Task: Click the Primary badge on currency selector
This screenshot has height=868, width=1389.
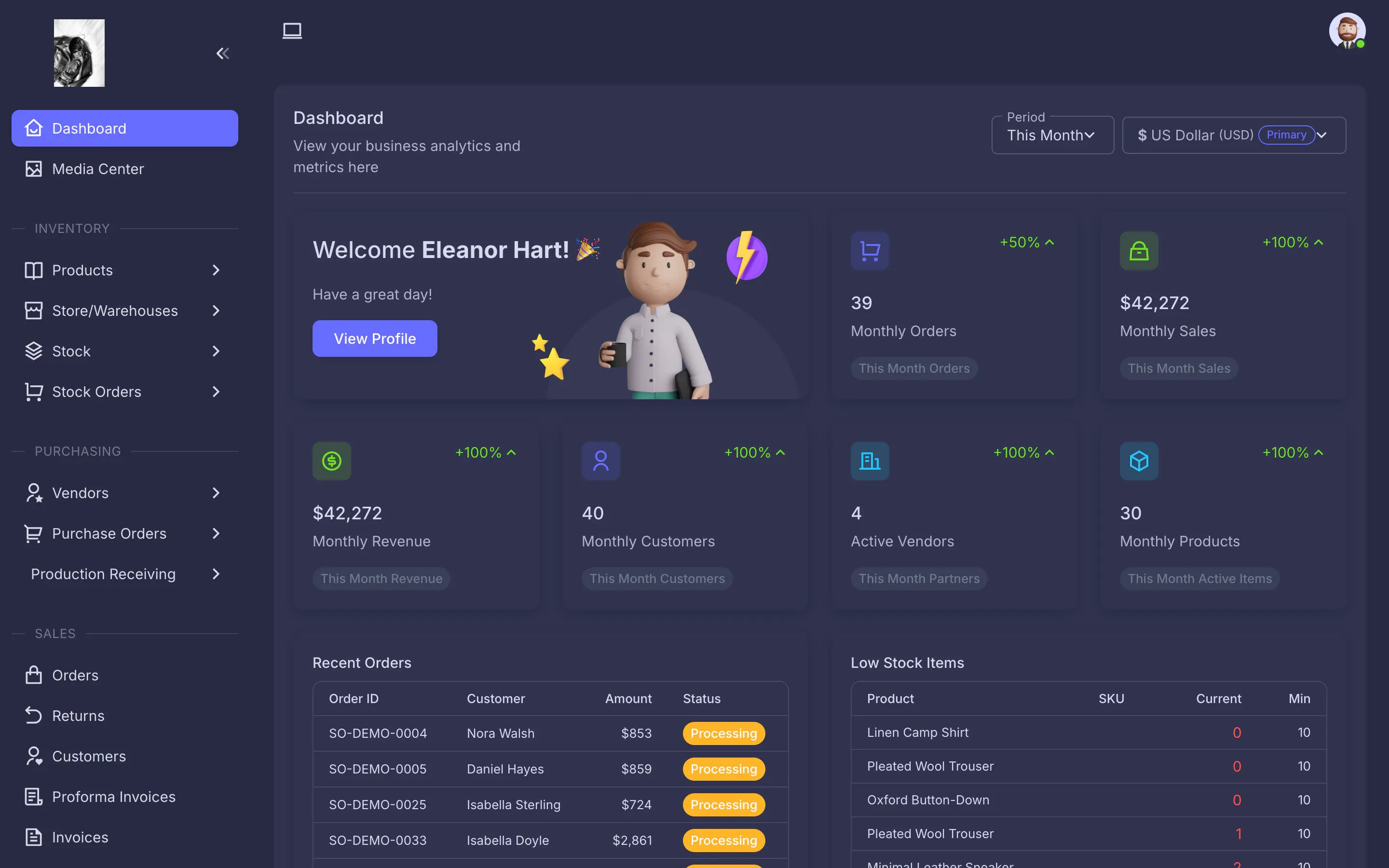Action: (1286, 135)
